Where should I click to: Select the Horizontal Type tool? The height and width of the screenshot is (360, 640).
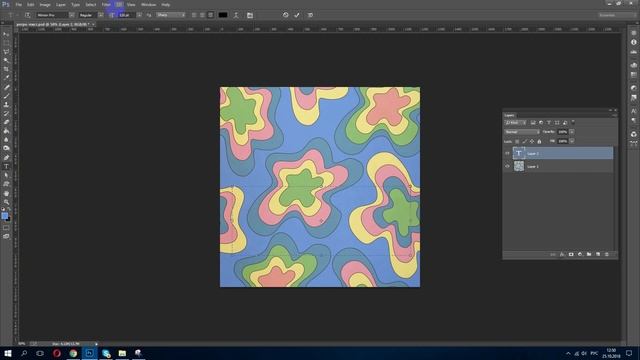[6, 167]
